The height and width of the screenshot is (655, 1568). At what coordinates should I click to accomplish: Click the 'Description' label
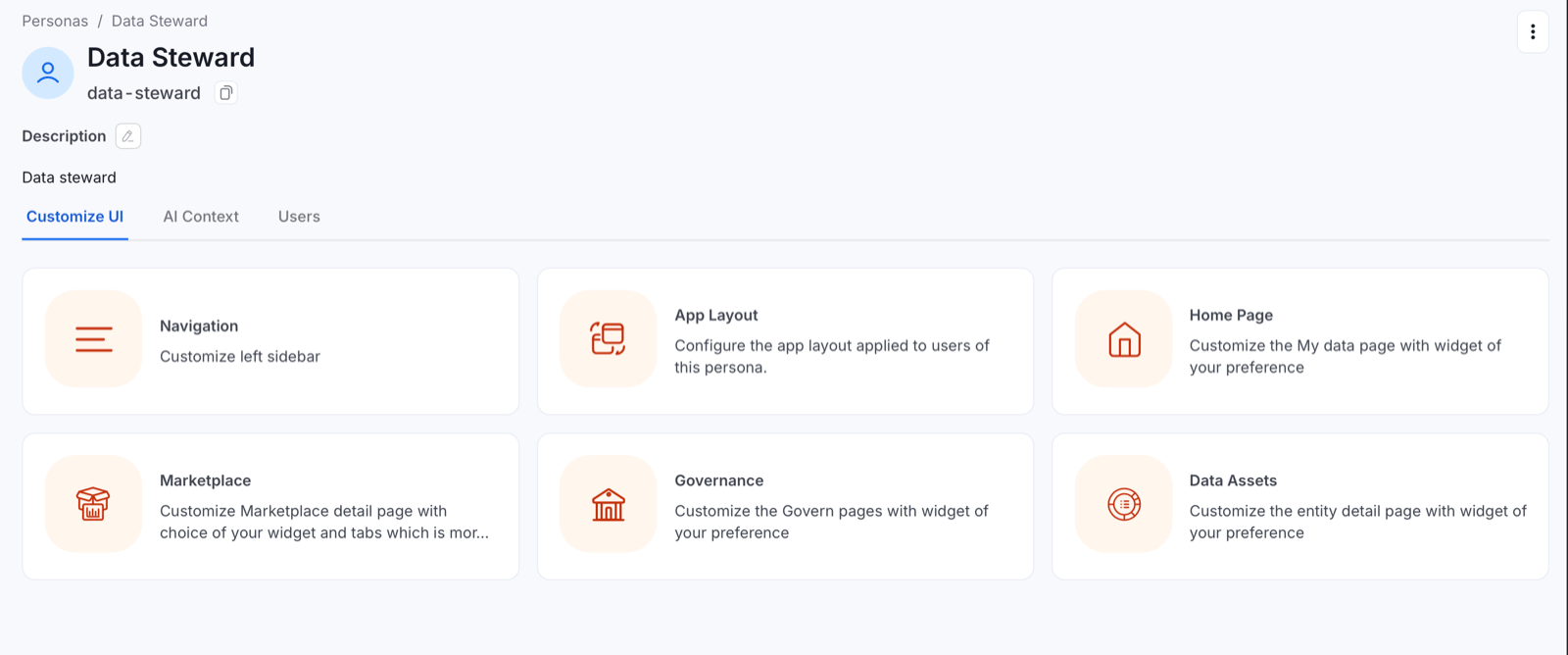[64, 136]
